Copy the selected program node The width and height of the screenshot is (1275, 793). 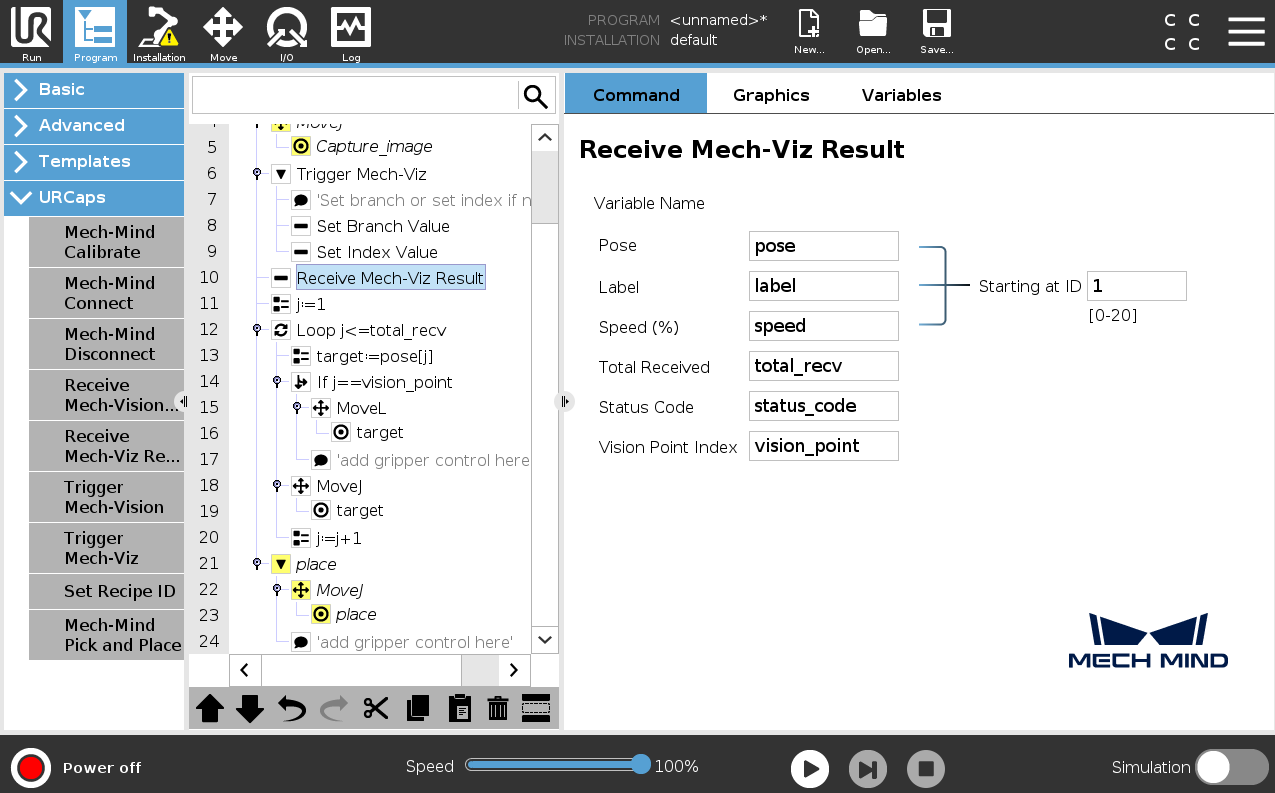pos(418,708)
